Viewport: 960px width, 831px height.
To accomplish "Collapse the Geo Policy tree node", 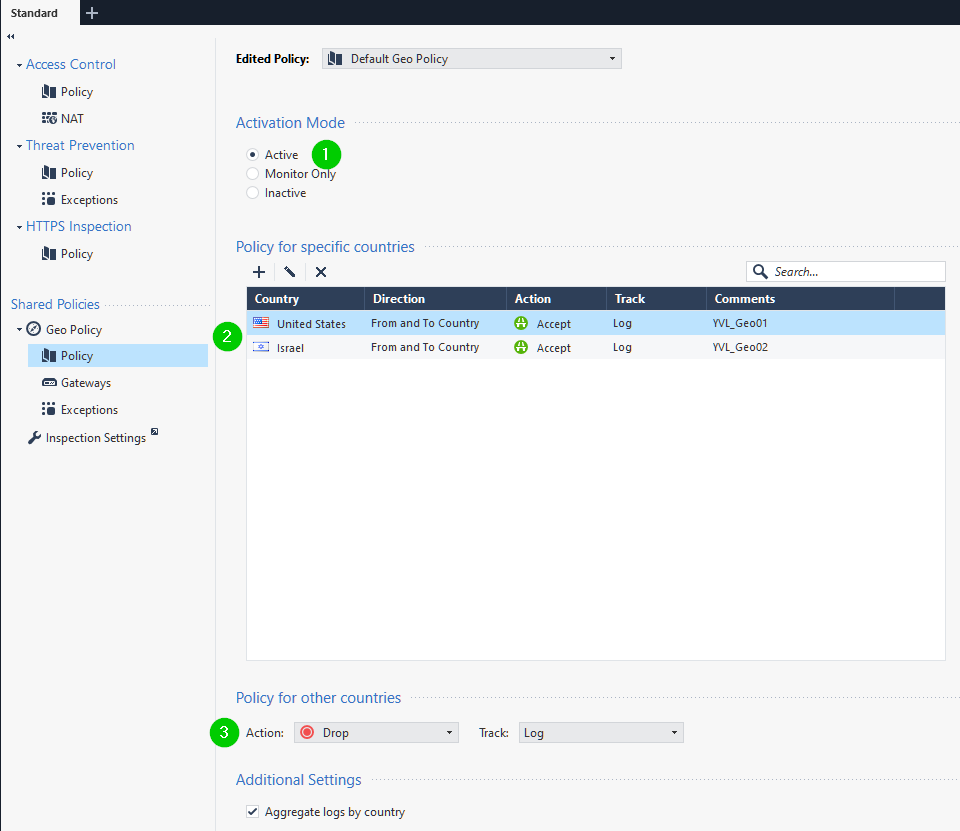I will [x=20, y=329].
